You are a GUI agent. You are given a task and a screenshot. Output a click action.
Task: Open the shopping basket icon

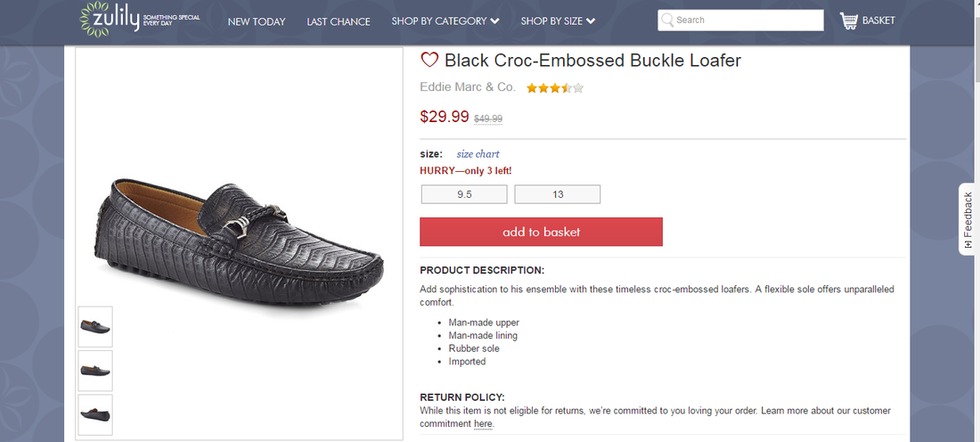pos(850,20)
